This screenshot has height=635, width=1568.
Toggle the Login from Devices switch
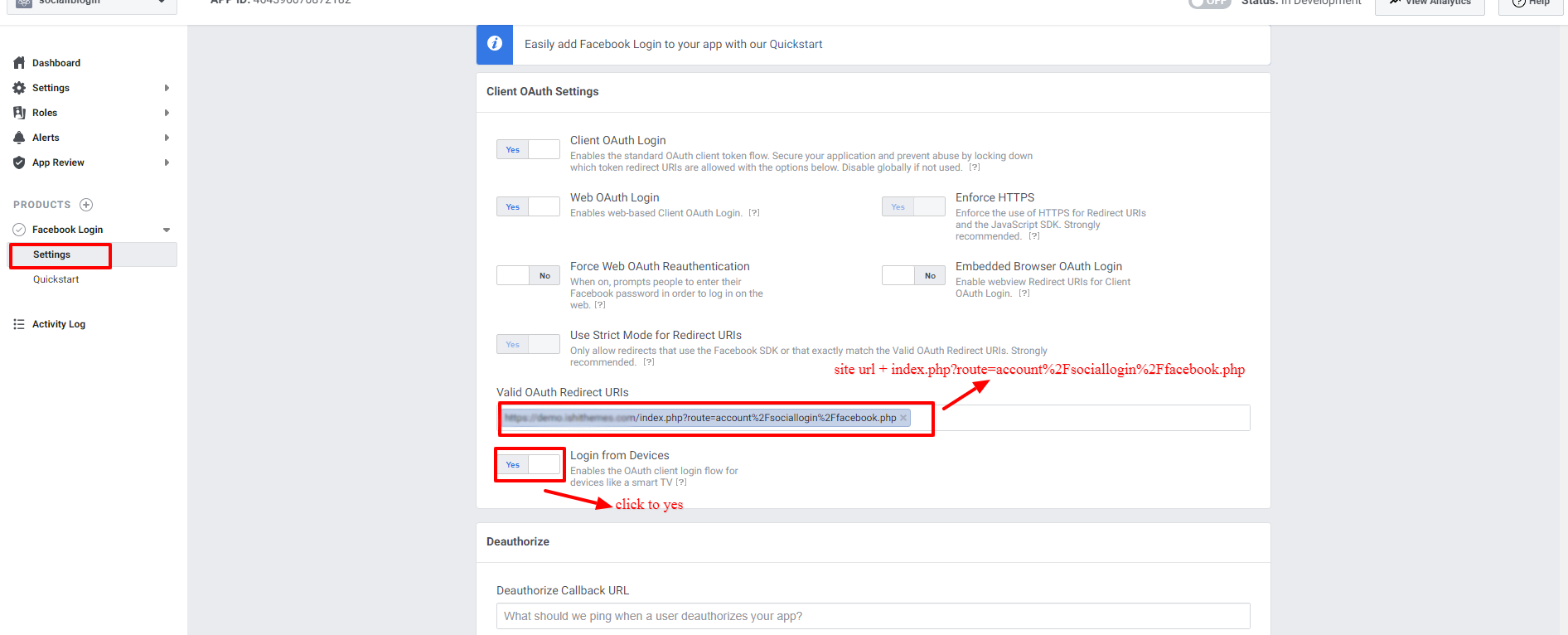pyautogui.click(x=528, y=464)
